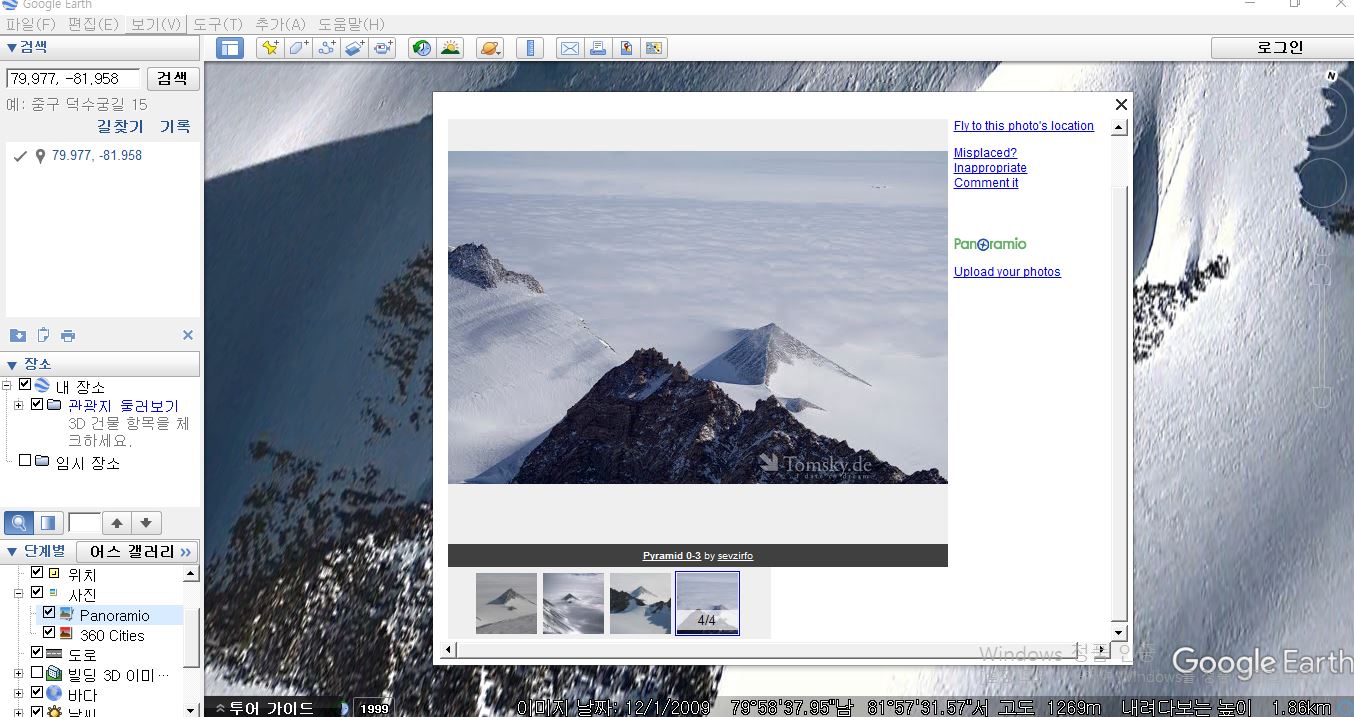Select the first pyramid photo thumbnail

coord(506,603)
